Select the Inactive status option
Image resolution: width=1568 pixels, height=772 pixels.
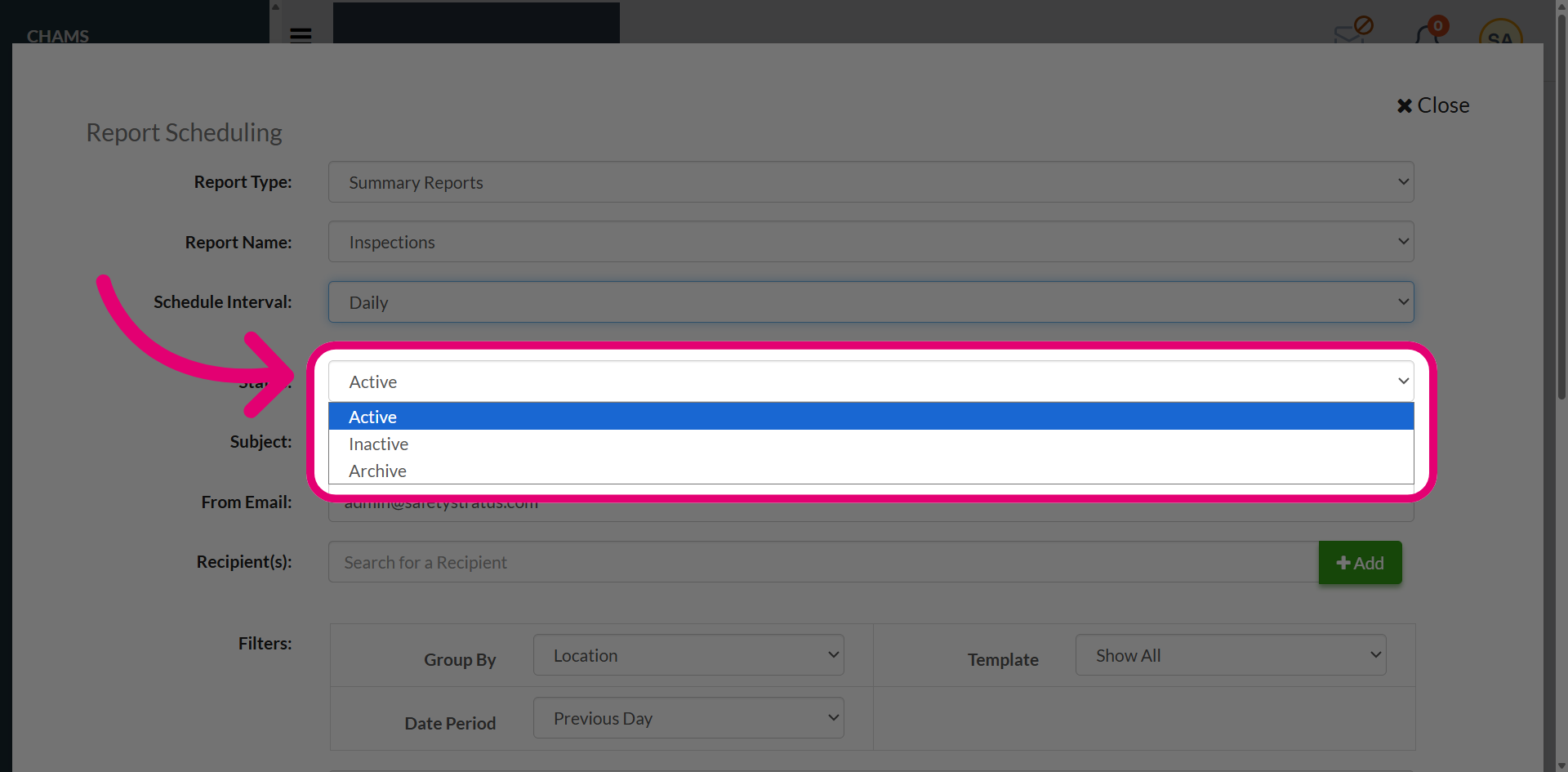[871, 444]
